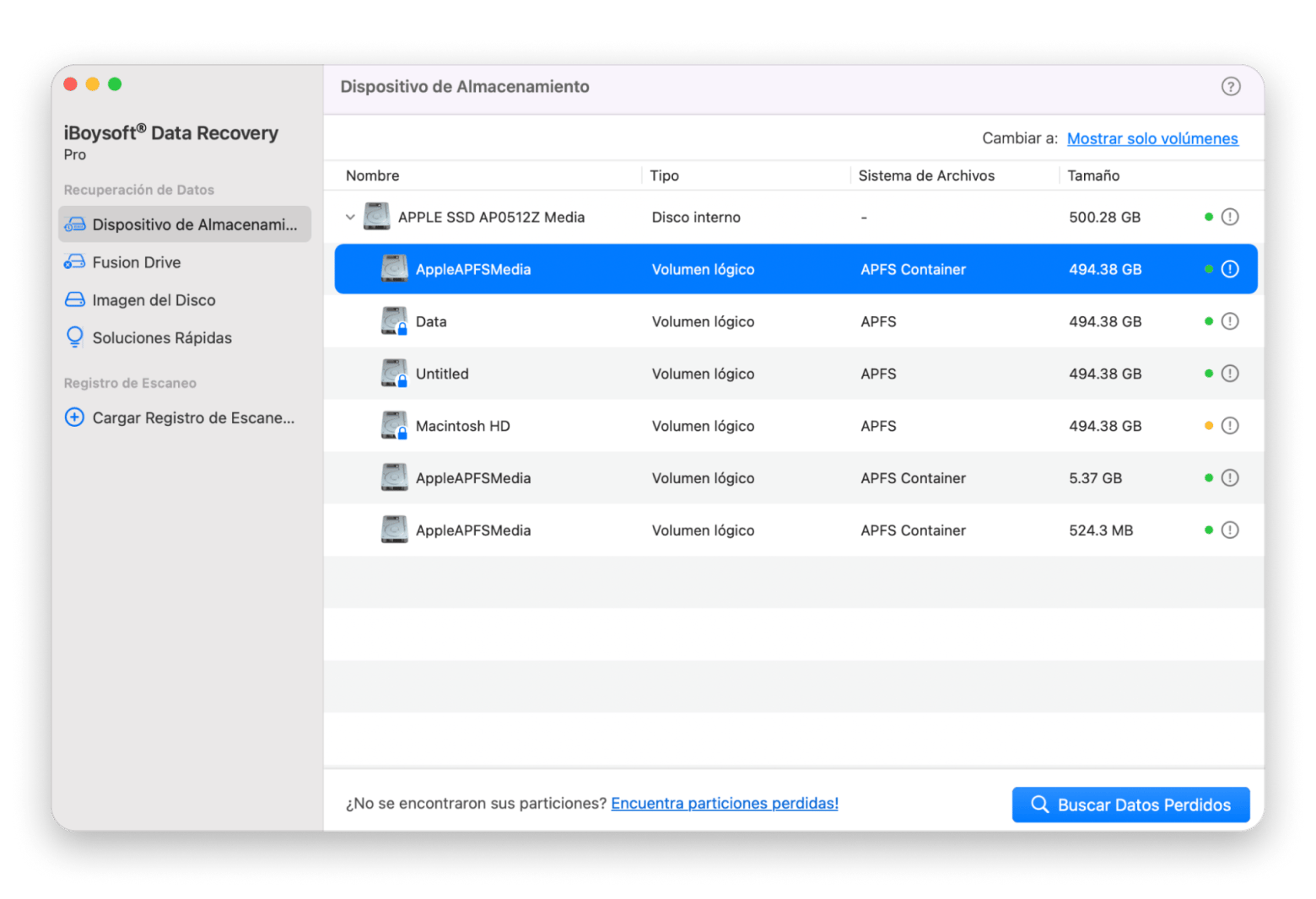Screen dimensions: 1316x899
Task: Sort by the Nombre column header
Action: (373, 175)
